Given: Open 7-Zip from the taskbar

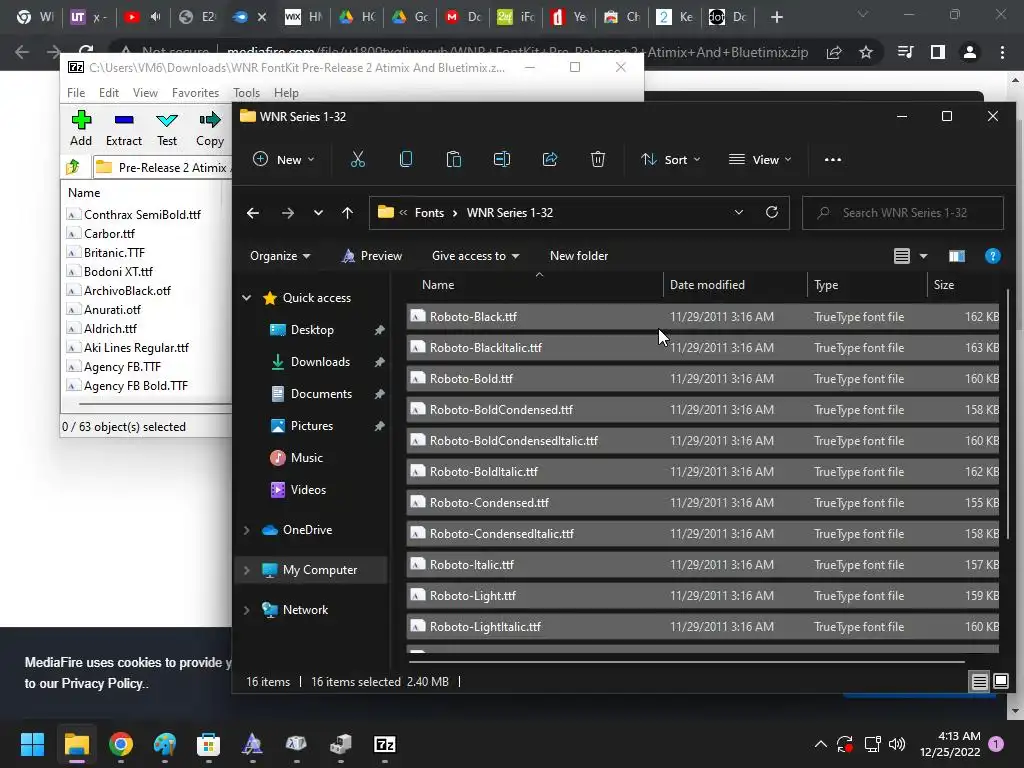Looking at the screenshot, I should click(385, 744).
